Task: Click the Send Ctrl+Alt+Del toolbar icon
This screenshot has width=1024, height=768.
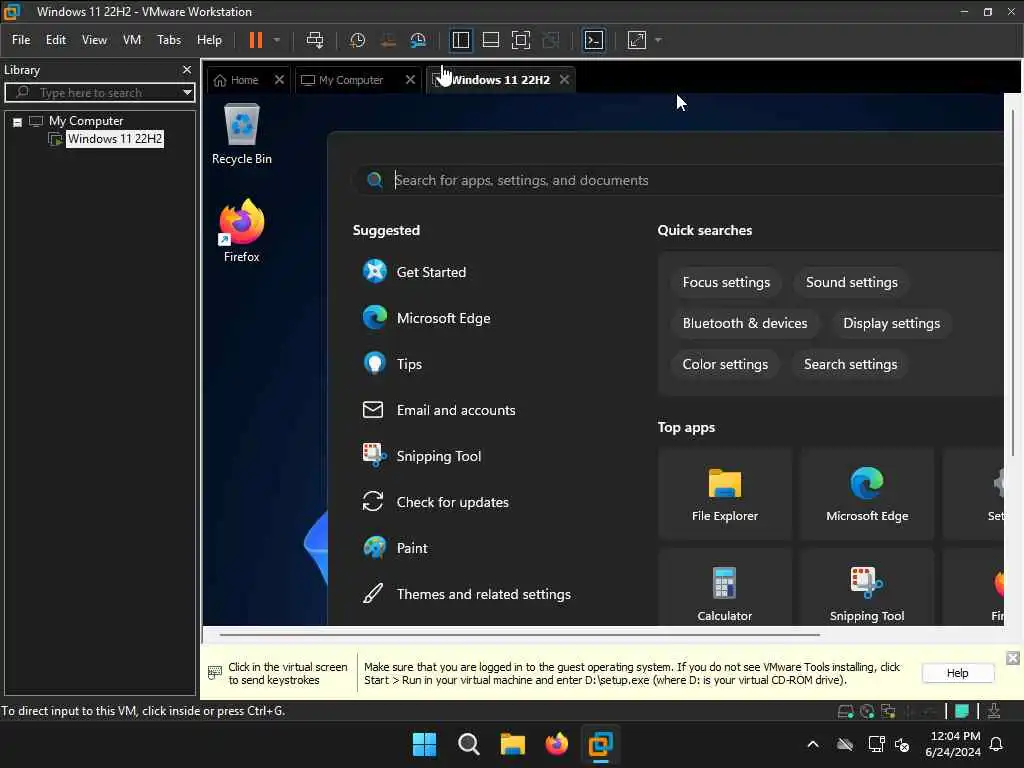Action: [x=315, y=40]
